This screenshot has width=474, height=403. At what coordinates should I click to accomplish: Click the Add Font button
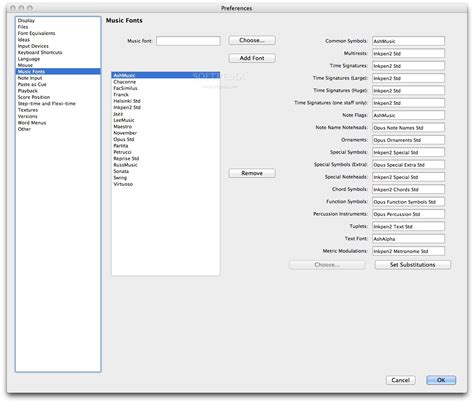pyautogui.click(x=252, y=58)
